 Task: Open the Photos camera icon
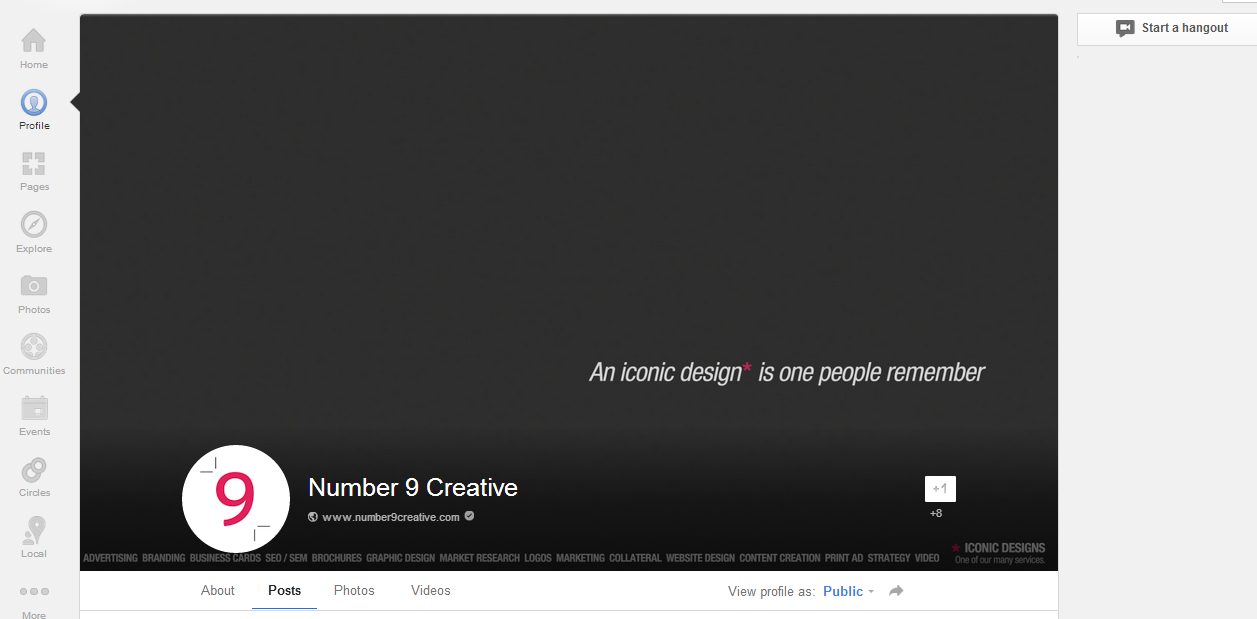(x=34, y=286)
